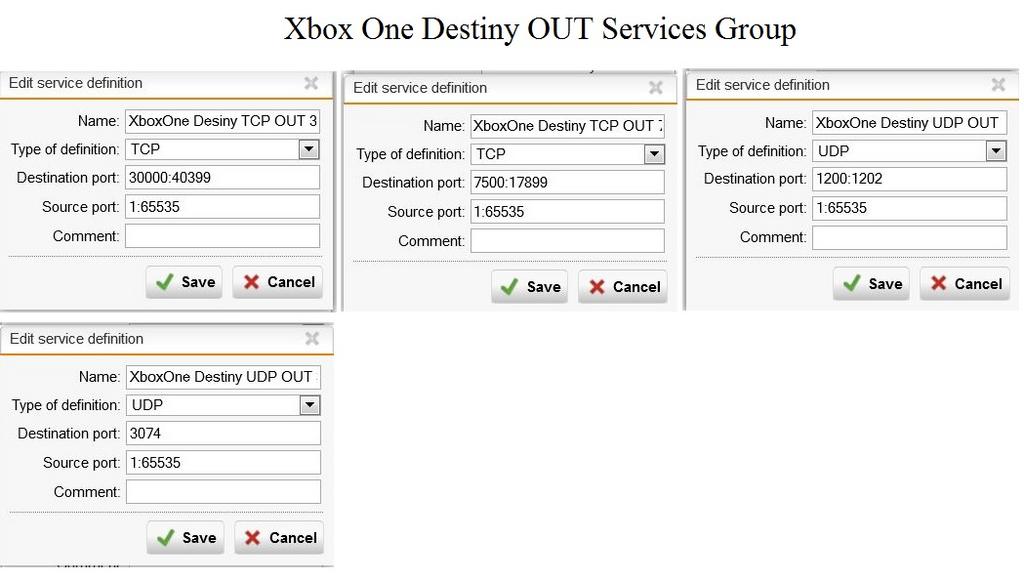
Task: Close the dialog with destination port 7500:17899
Action: click(656, 87)
